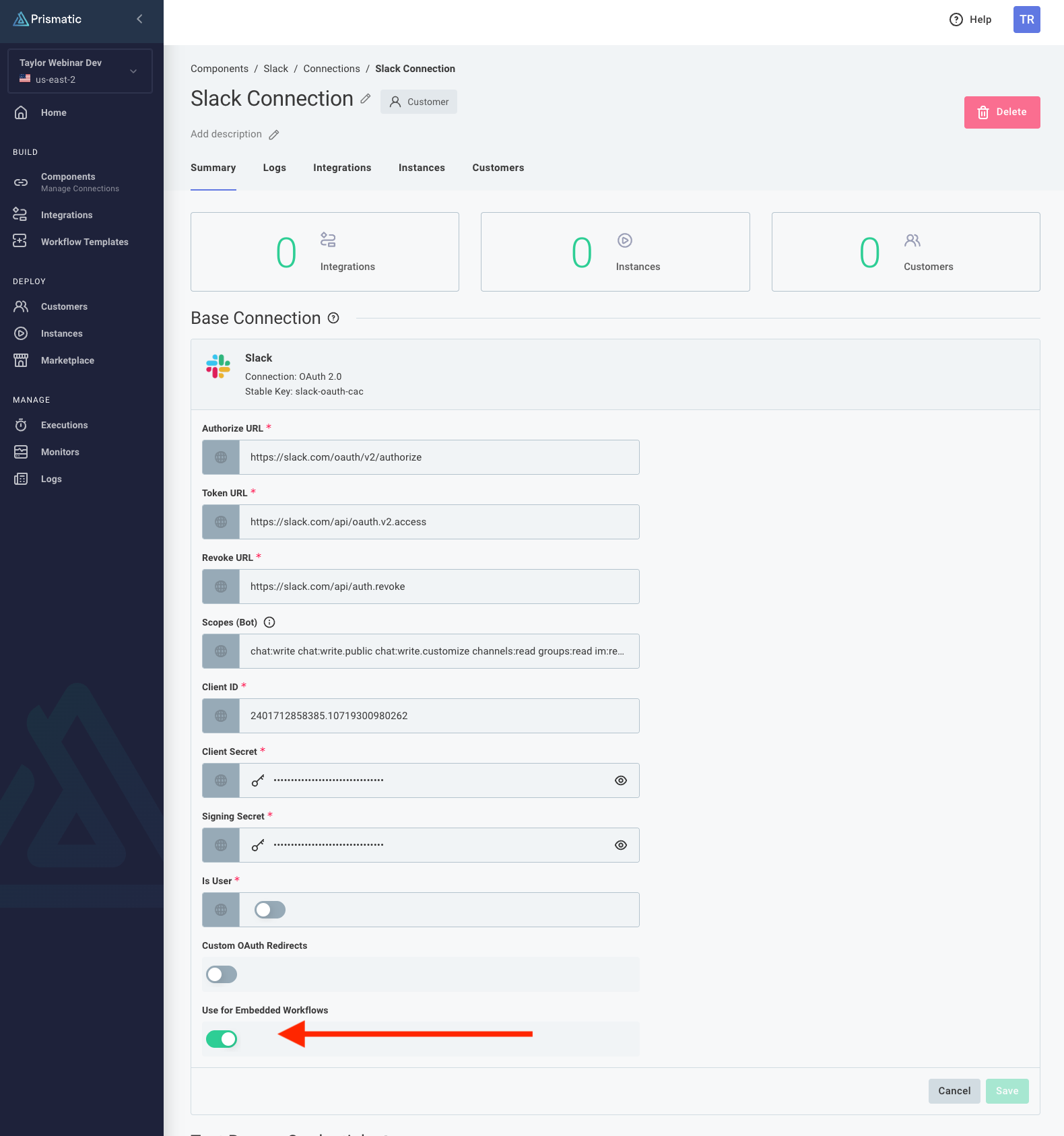Screen dimensions: 1064x1136
Task: Click the Instances count card
Action: click(x=615, y=252)
